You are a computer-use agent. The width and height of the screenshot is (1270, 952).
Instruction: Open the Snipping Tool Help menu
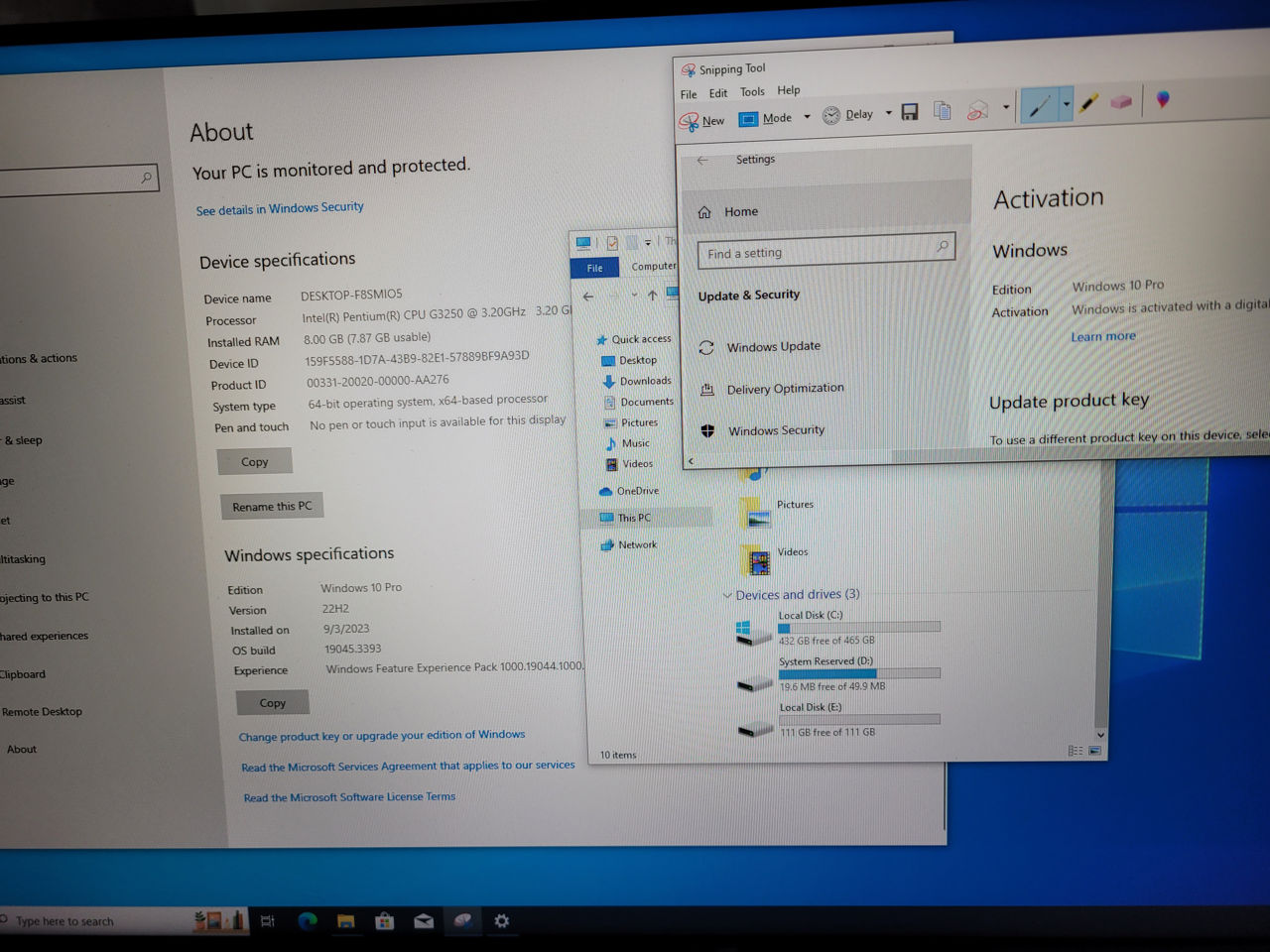tap(789, 90)
